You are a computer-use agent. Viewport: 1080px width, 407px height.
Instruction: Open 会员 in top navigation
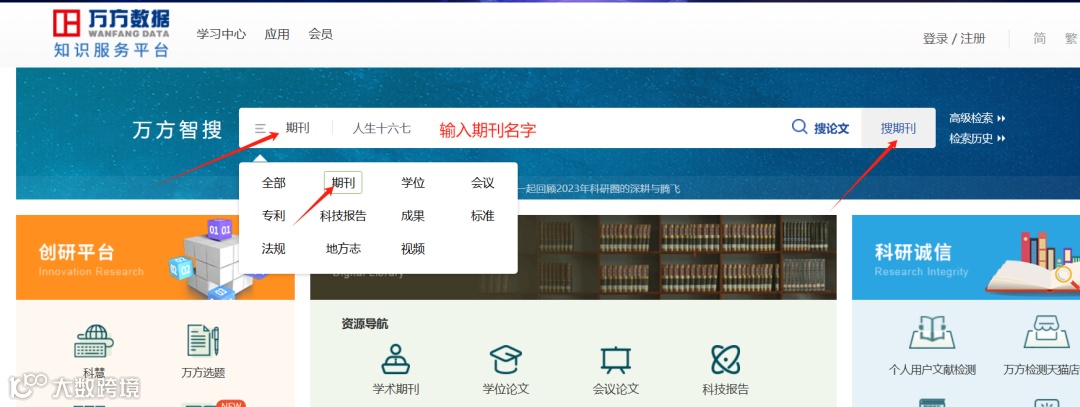(x=320, y=34)
